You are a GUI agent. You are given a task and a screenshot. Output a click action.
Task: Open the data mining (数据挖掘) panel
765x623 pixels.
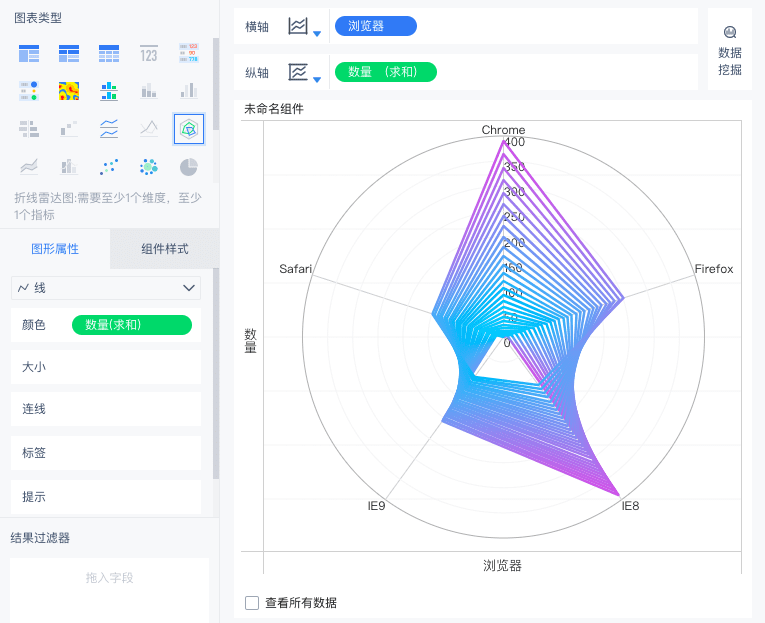tap(729, 50)
